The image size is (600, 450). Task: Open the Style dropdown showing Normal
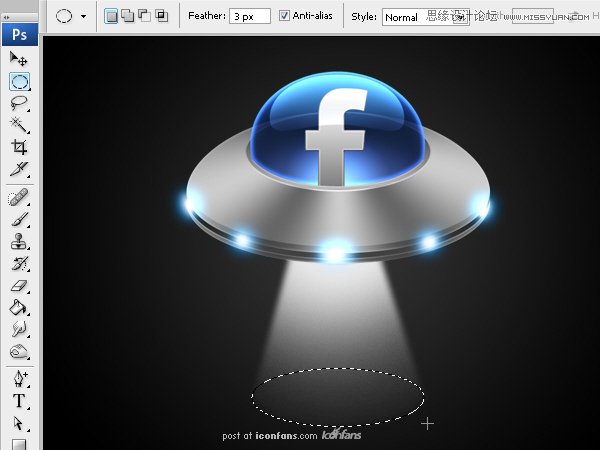click(426, 17)
